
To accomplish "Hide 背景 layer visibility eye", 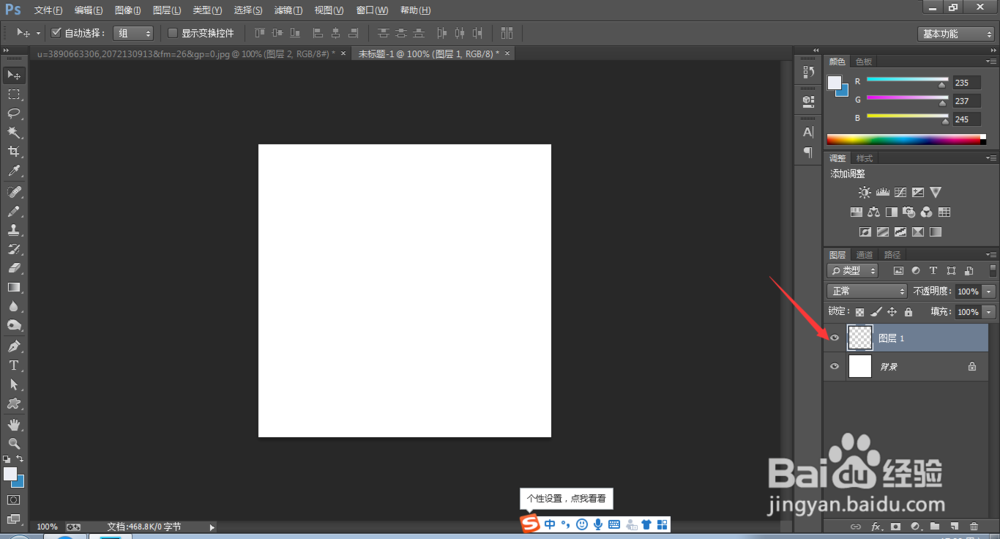I will [x=834, y=367].
